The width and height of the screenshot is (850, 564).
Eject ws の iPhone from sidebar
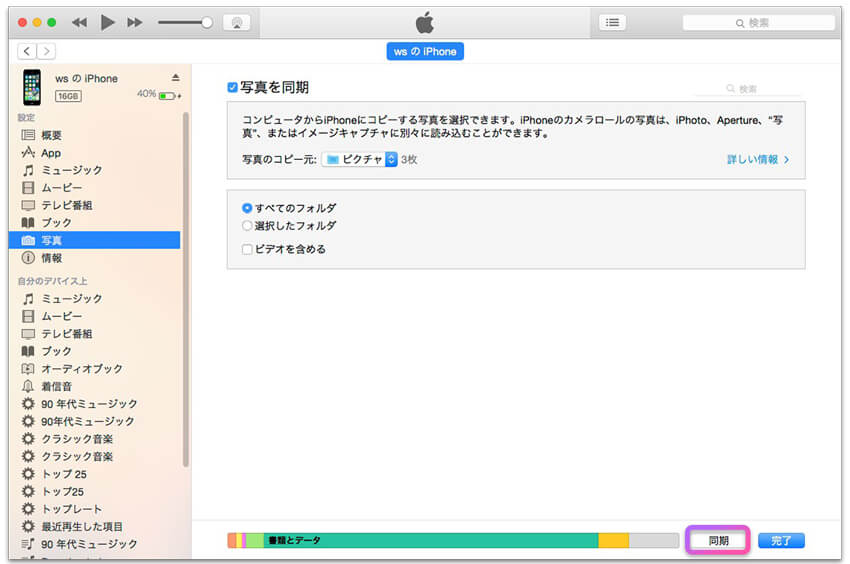pyautogui.click(x=176, y=78)
